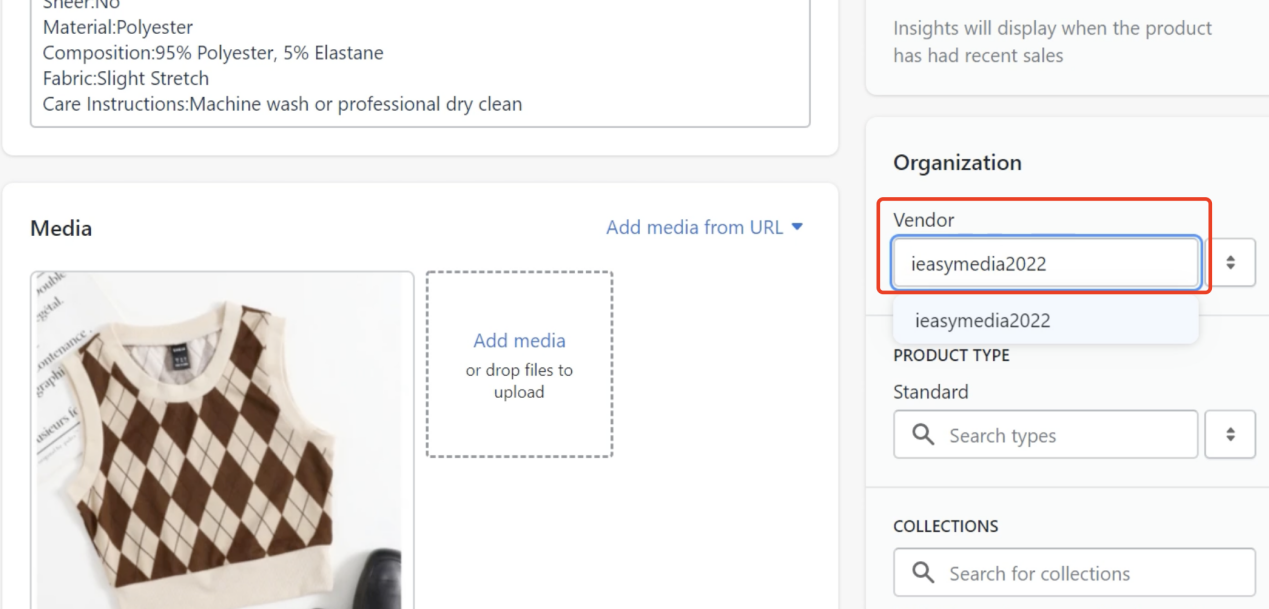Click the Insights will display message
Image resolution: width=1269 pixels, height=609 pixels.
pyautogui.click(x=1052, y=42)
